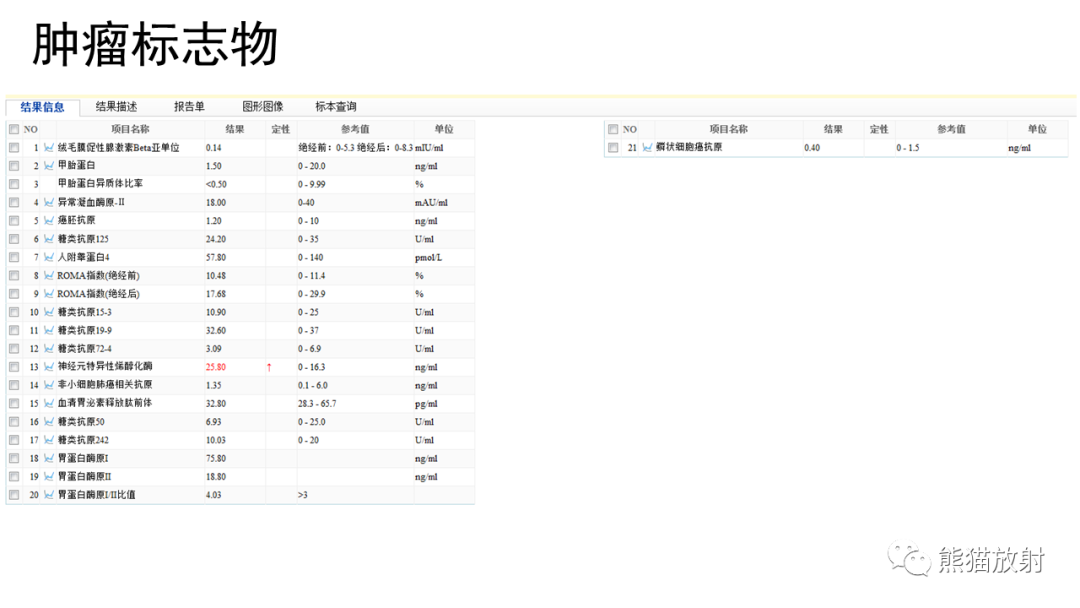Viewport: 1080px width, 608px height.
Task: Select the result value <0.50
Action: click(x=216, y=185)
